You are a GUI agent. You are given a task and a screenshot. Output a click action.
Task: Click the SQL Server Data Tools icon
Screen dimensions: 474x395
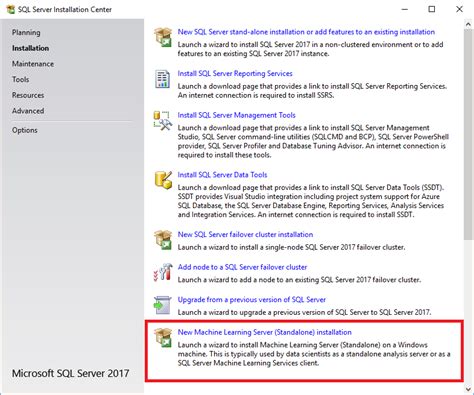163,180
